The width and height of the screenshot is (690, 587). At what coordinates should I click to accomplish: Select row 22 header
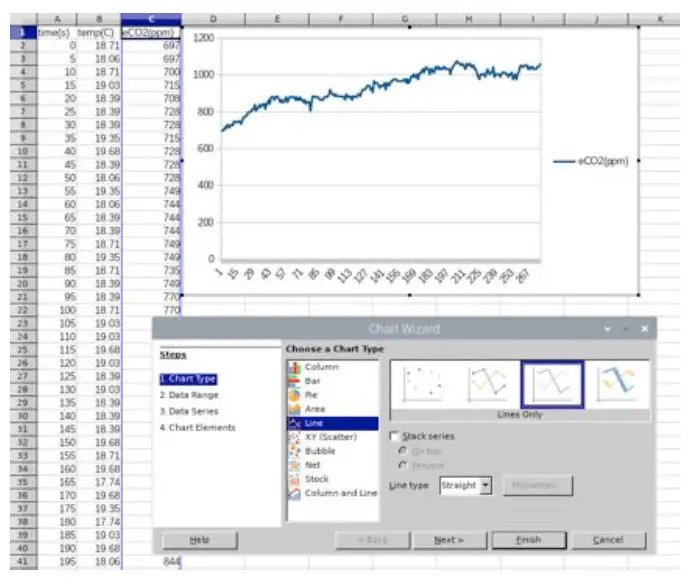[x=23, y=310]
